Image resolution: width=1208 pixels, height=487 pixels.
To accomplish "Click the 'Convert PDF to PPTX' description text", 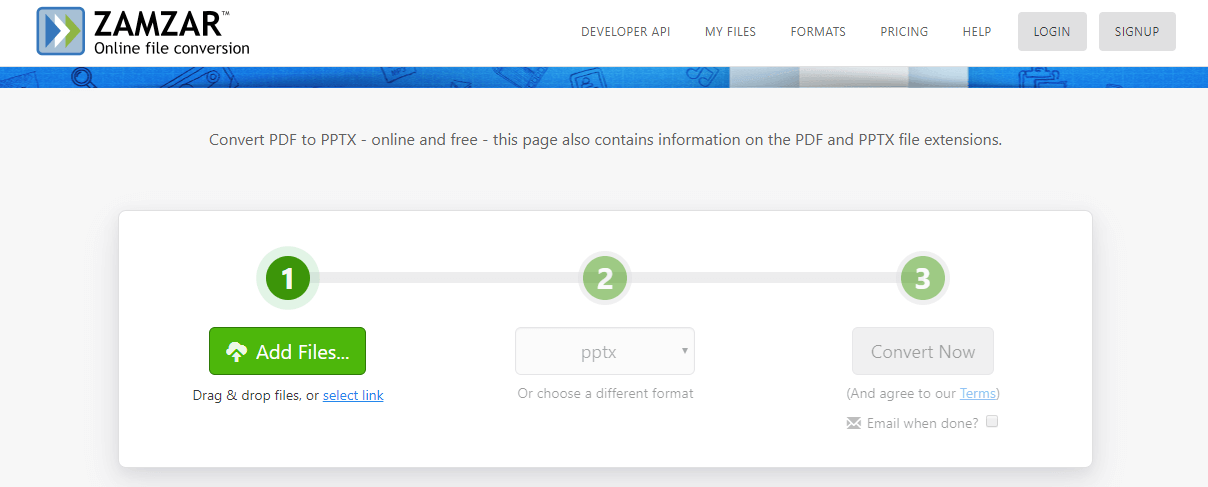I will (605, 140).
